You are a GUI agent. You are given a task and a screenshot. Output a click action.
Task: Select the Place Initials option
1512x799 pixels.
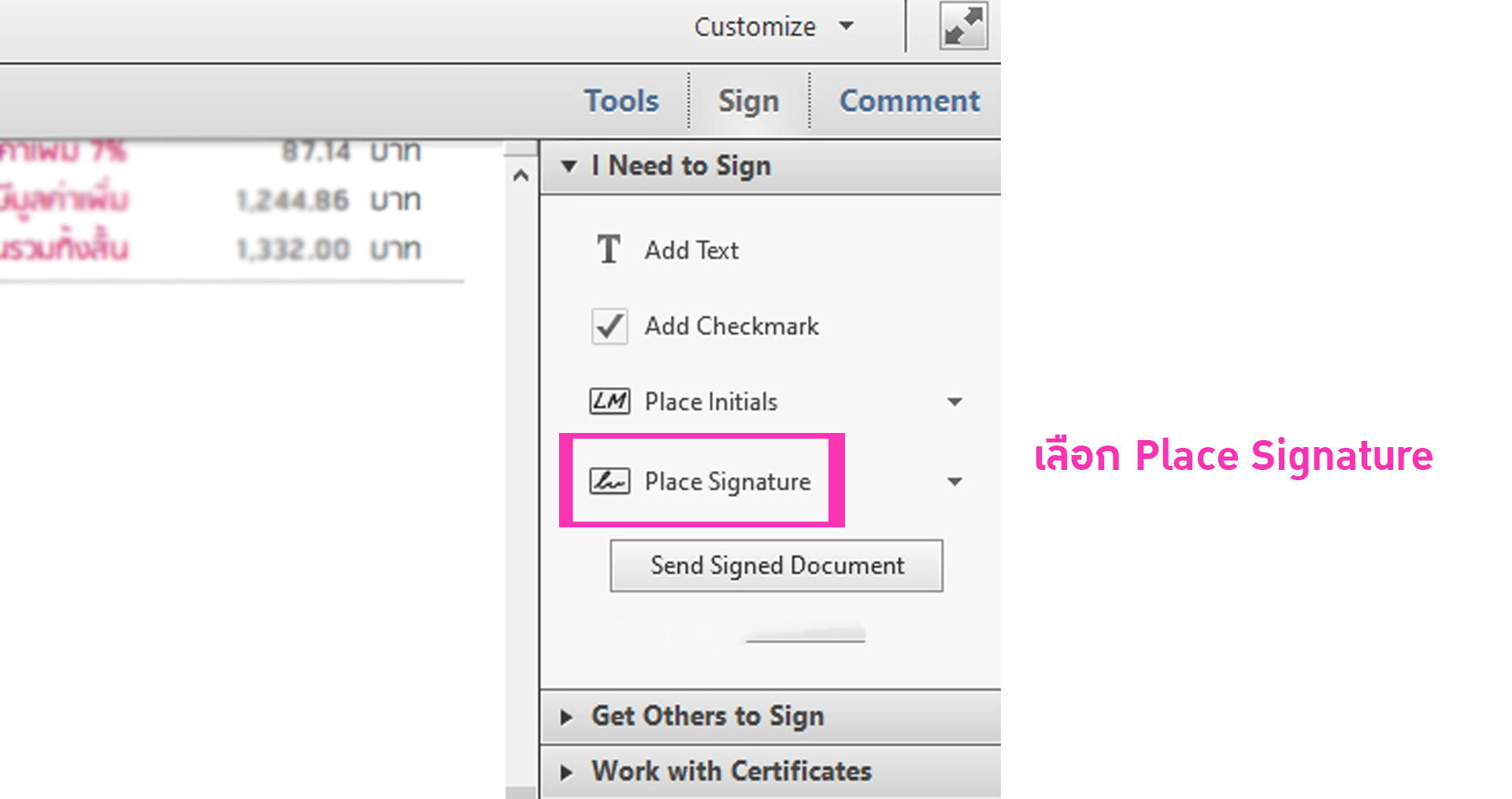[711, 401]
